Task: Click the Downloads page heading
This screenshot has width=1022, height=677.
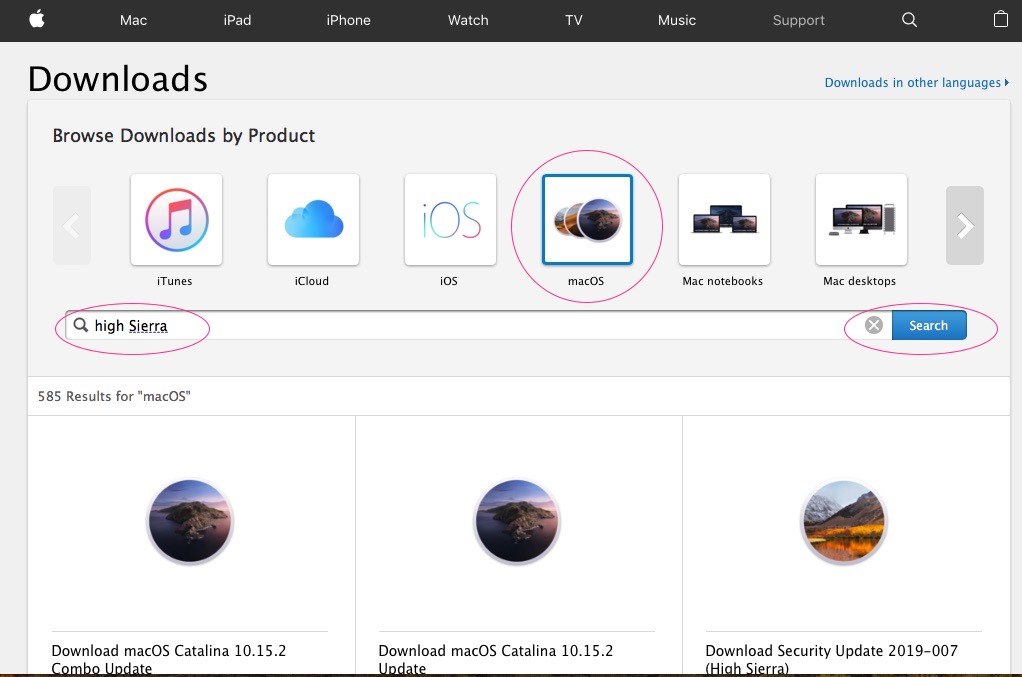Action: [118, 79]
